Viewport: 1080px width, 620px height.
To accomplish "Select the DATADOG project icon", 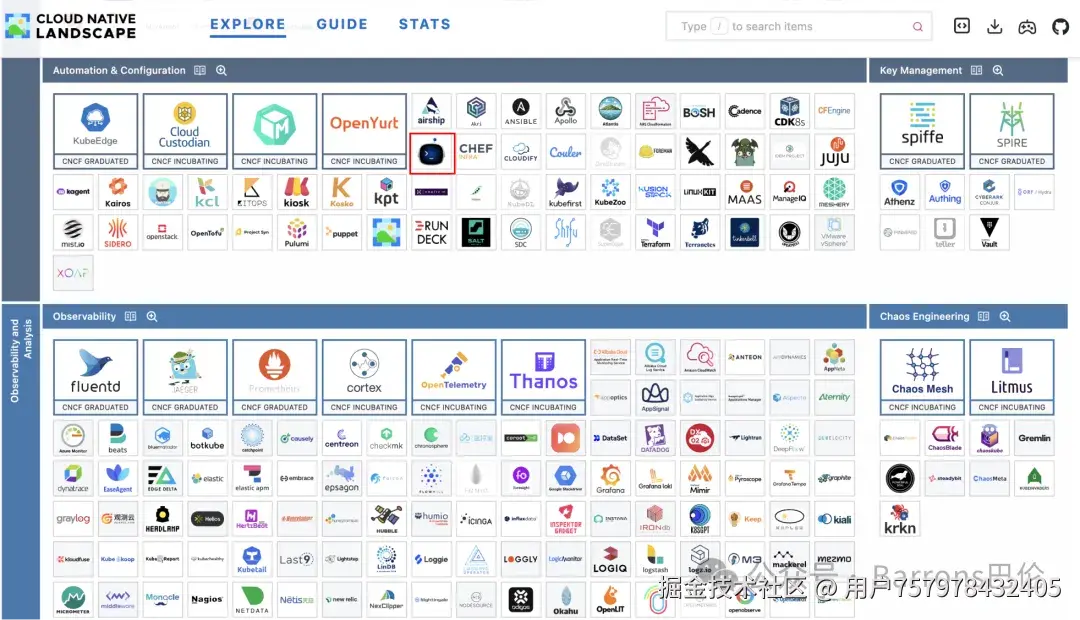I will [x=655, y=438].
